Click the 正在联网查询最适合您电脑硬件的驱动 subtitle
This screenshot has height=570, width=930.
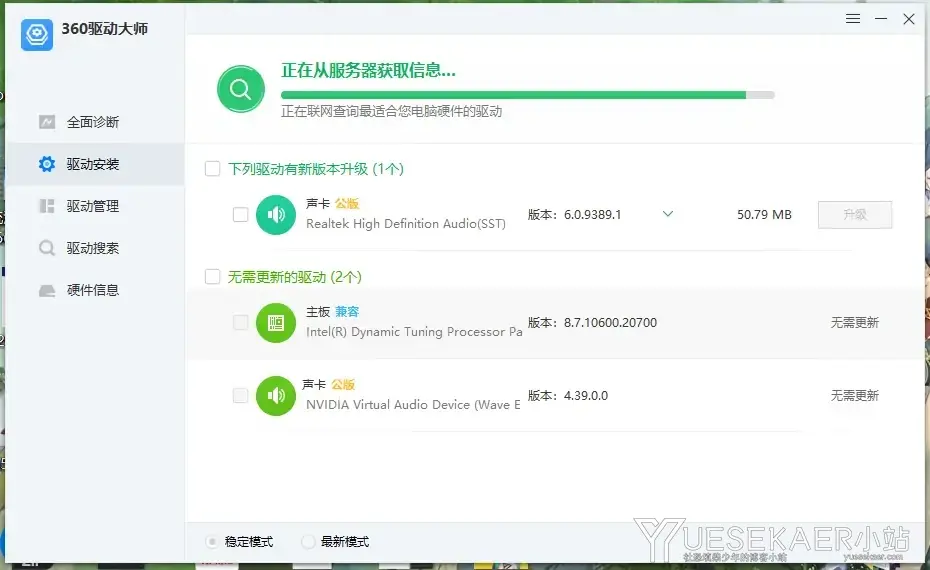pyautogui.click(x=391, y=112)
